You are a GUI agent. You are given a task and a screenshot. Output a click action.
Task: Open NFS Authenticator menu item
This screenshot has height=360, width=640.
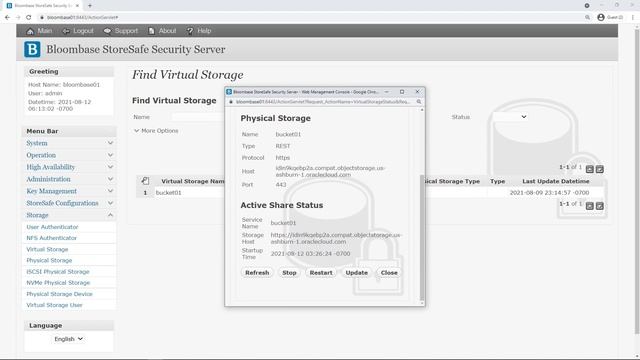pyautogui.click(x=51, y=238)
